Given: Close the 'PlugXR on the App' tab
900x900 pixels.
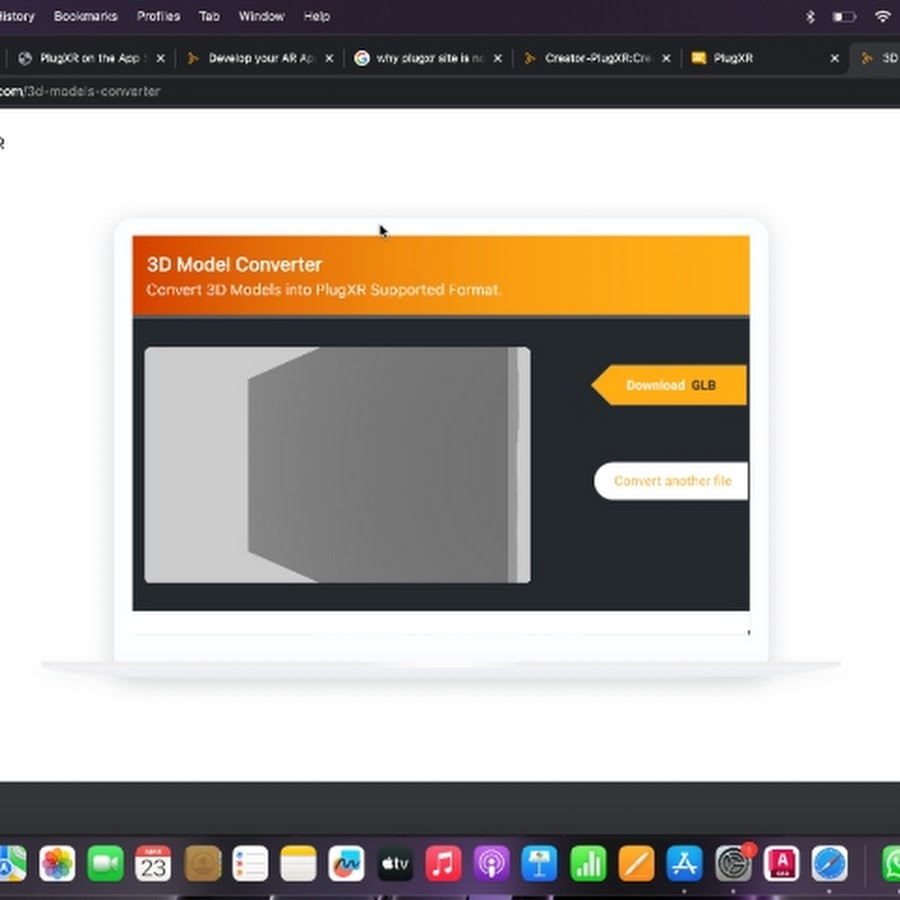Looking at the screenshot, I should click(x=161, y=58).
